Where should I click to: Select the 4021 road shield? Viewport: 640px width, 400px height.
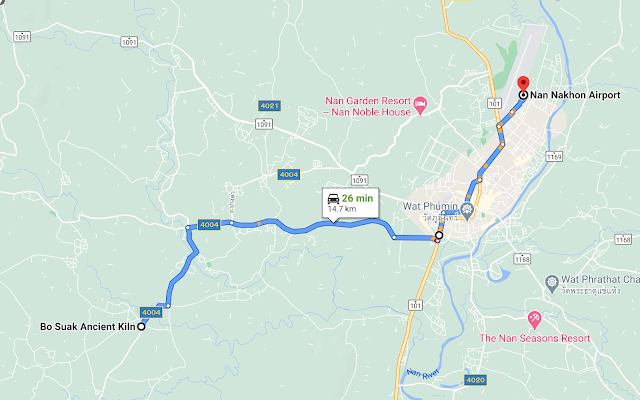pos(269,106)
